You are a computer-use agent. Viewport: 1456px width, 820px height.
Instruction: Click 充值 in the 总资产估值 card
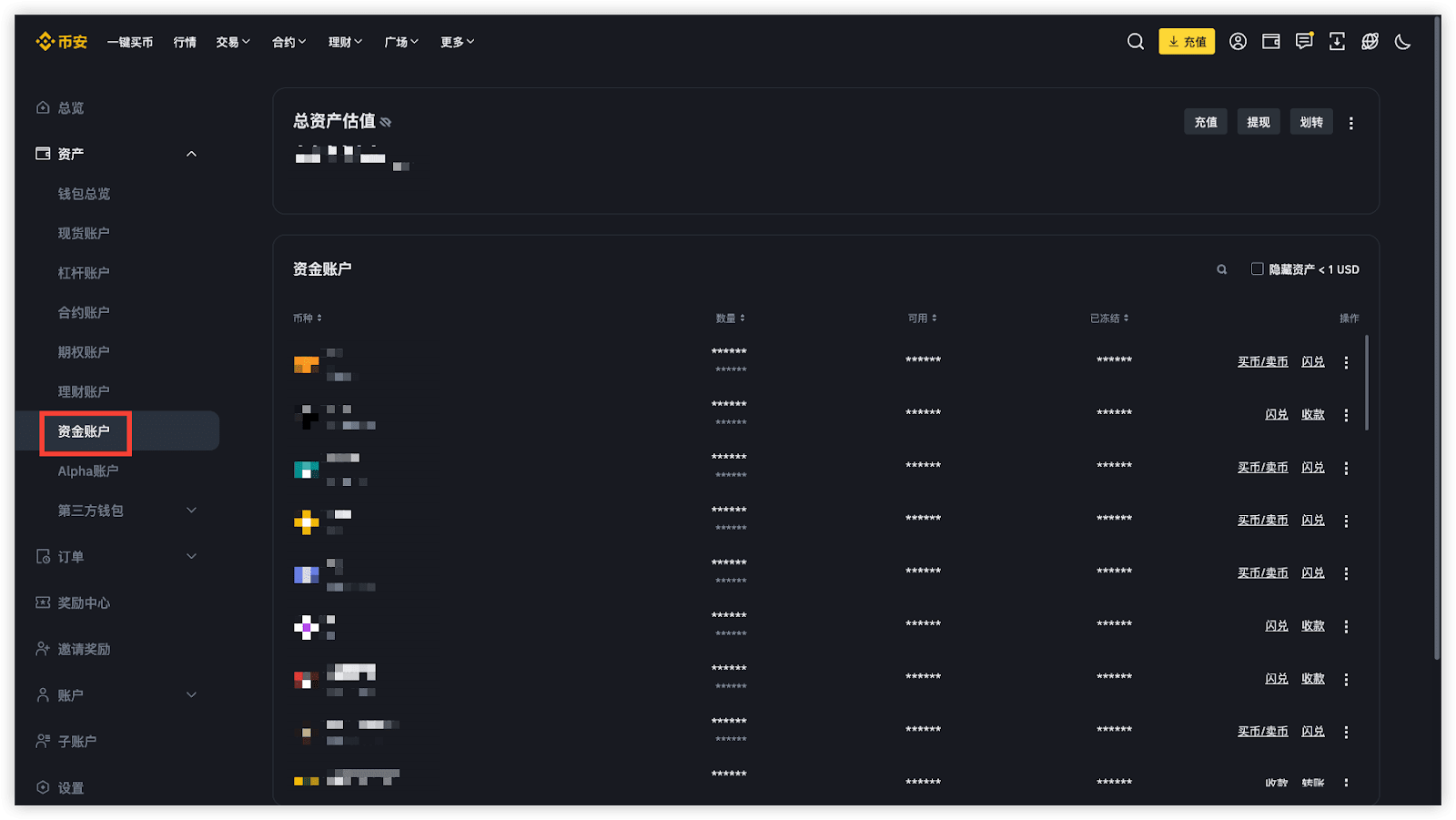pos(1206,122)
